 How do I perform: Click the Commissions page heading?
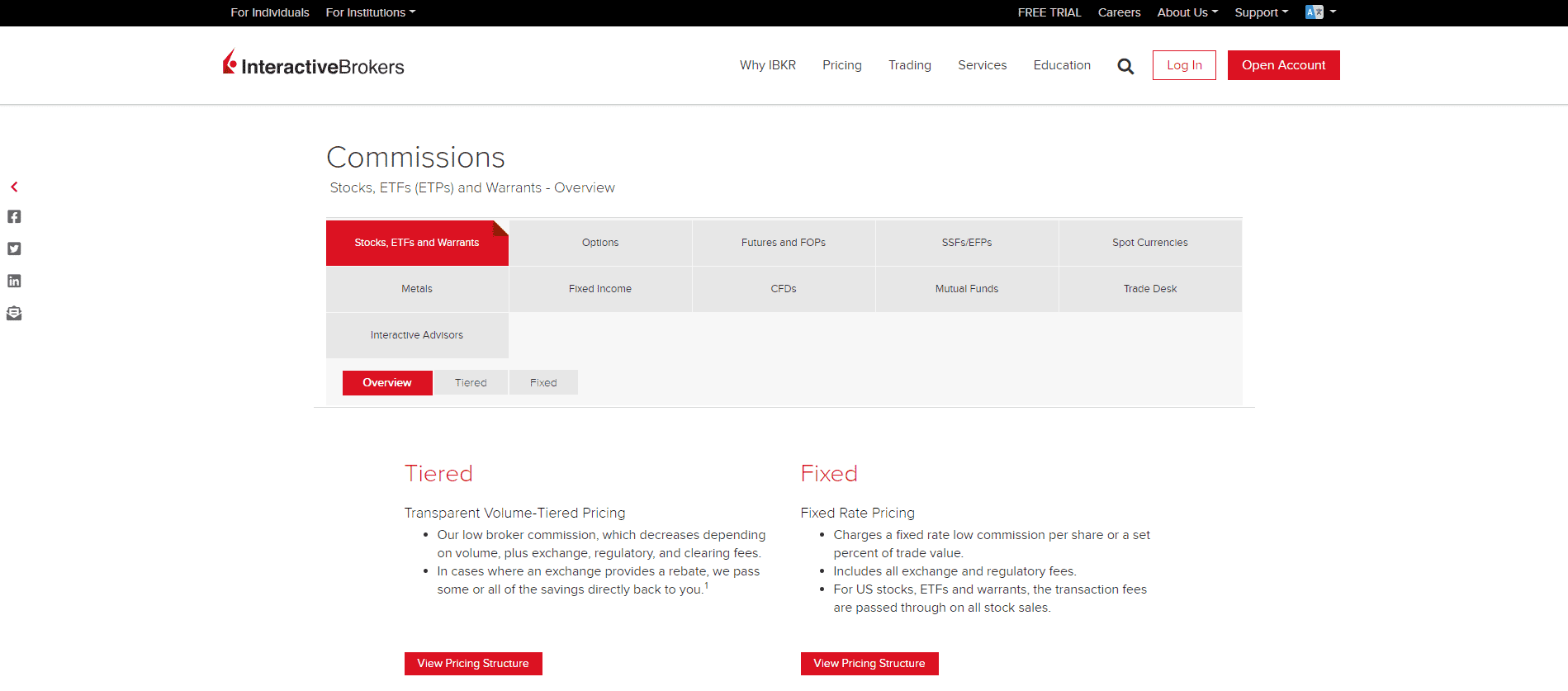(416, 157)
